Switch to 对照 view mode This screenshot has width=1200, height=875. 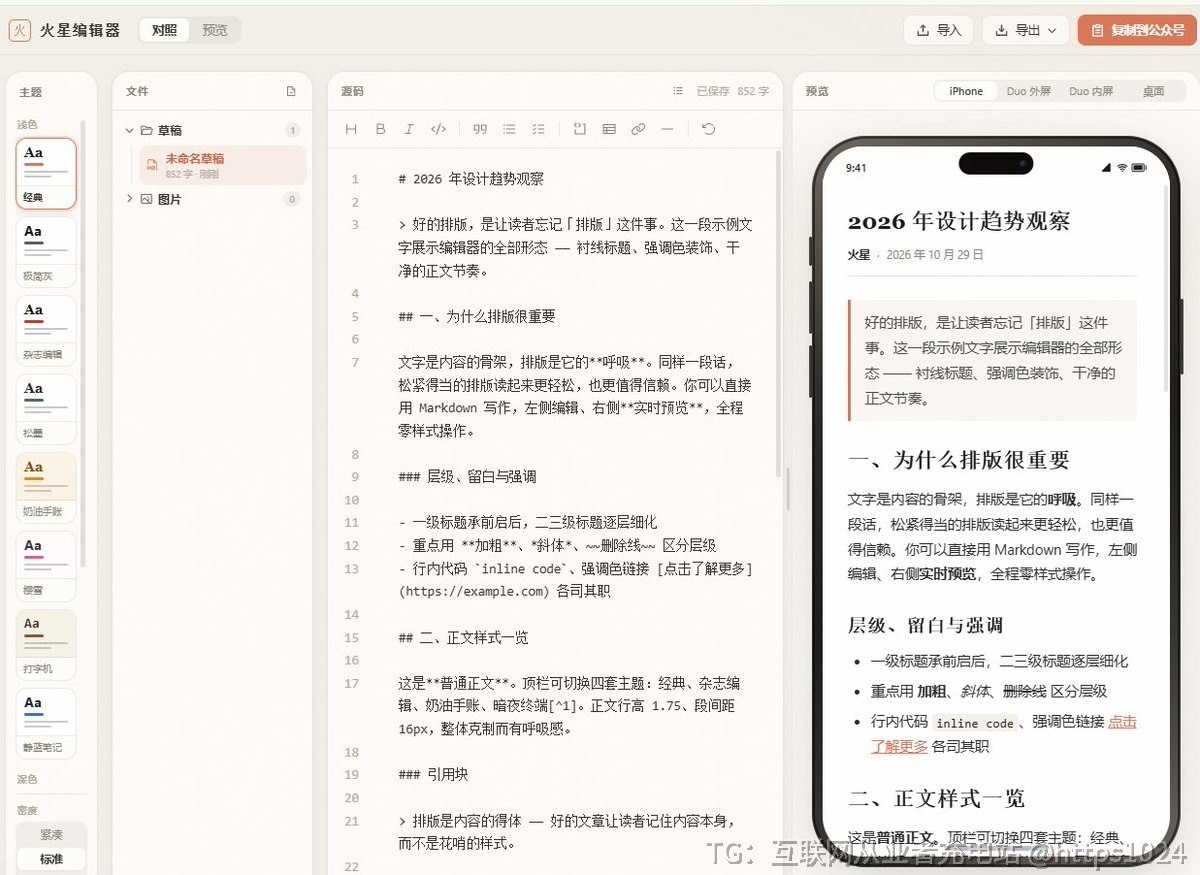coord(164,30)
